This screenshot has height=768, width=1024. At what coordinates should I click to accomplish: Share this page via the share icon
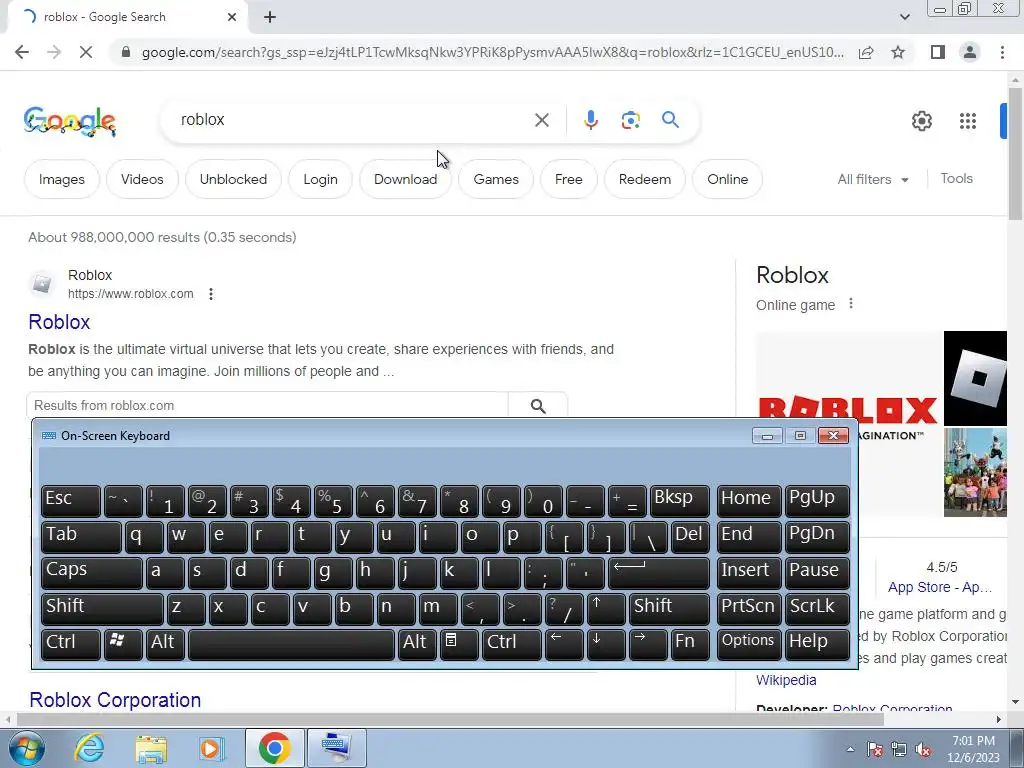pyautogui.click(x=866, y=52)
